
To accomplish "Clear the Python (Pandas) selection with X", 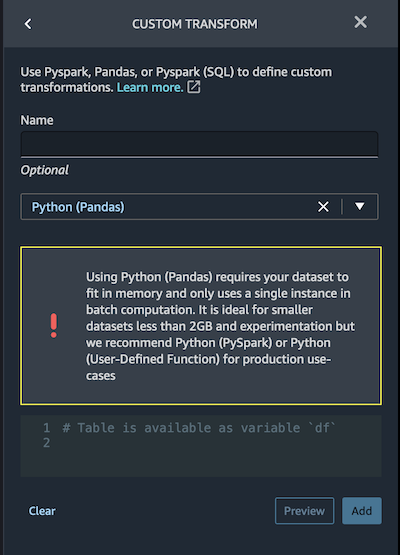I will click(323, 207).
